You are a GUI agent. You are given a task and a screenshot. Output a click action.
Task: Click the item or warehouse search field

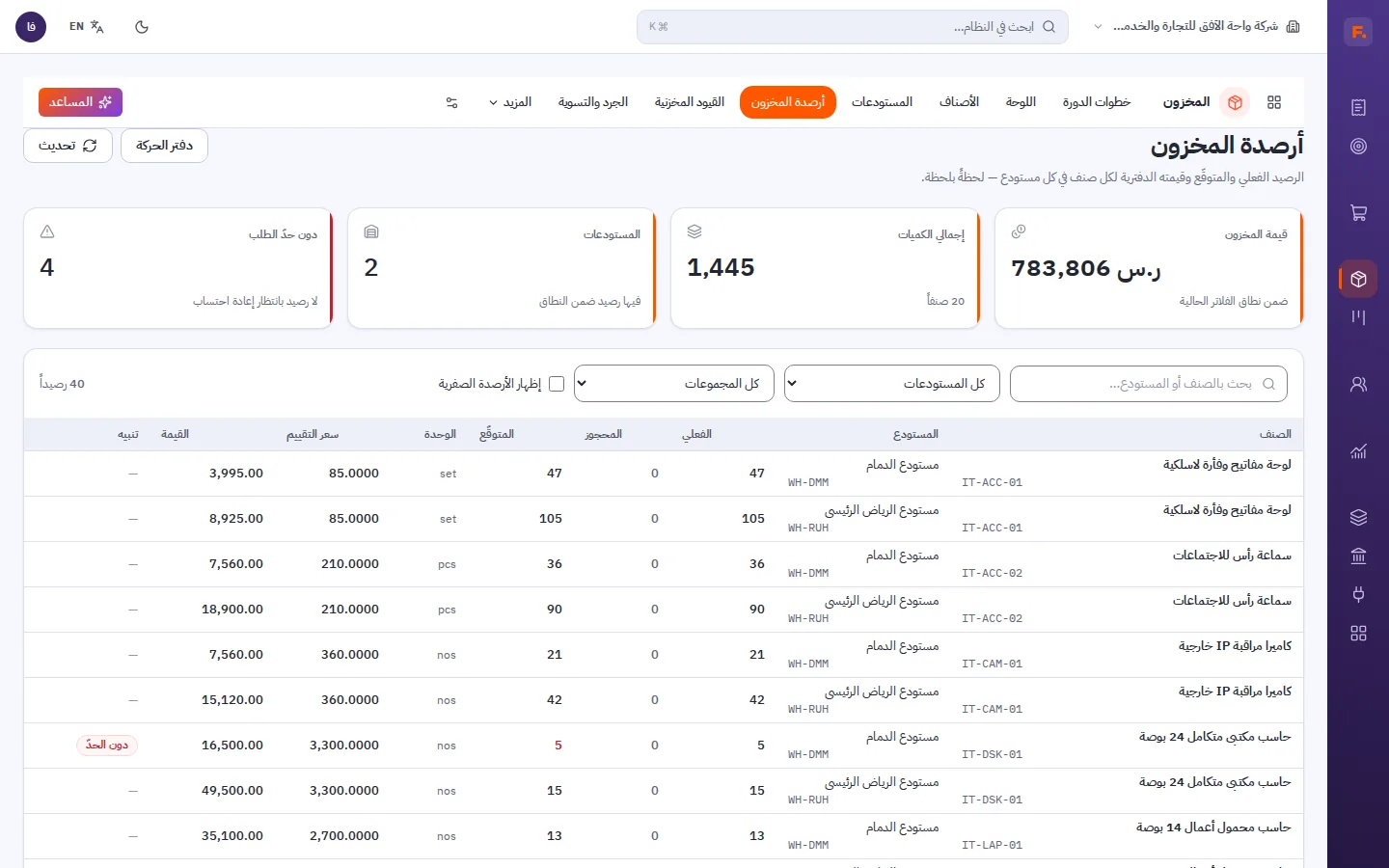[x=1148, y=384]
